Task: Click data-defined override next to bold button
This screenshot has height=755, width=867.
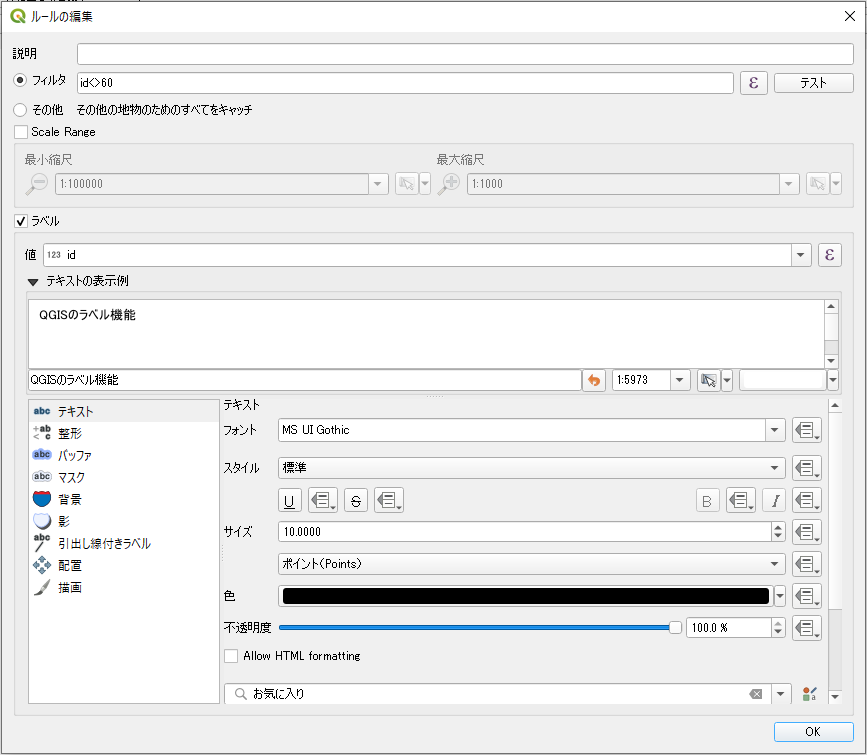Action: pyautogui.click(x=740, y=501)
